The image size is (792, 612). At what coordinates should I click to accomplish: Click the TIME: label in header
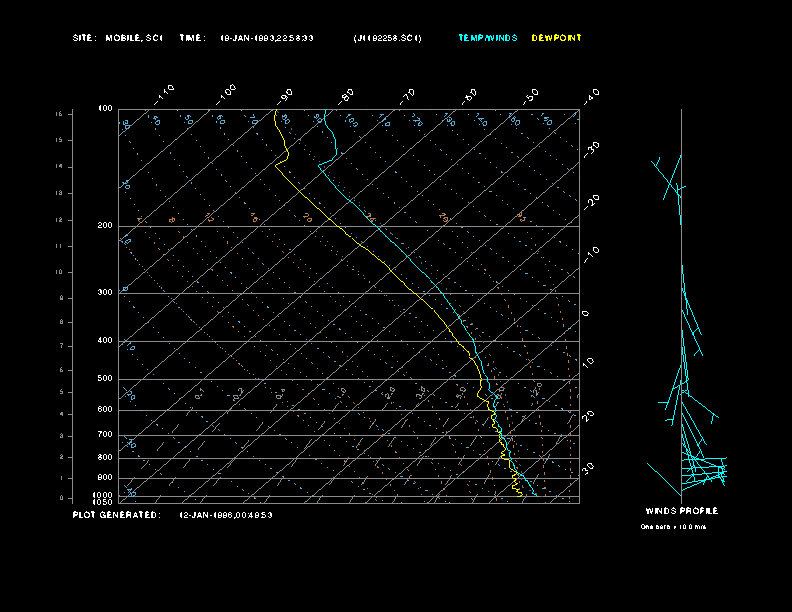pos(192,38)
